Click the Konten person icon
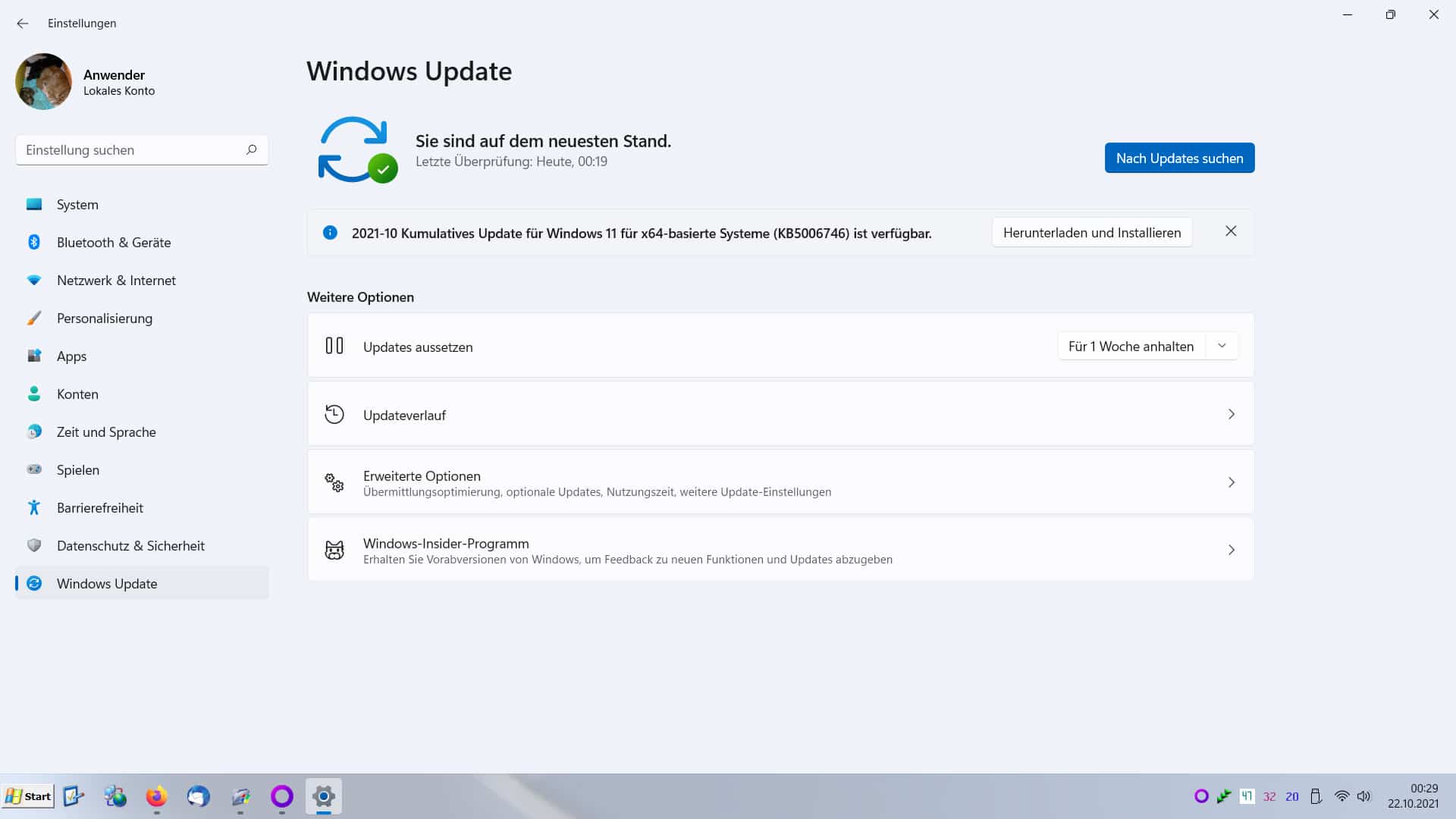Viewport: 1456px width, 819px height. pos(34,394)
